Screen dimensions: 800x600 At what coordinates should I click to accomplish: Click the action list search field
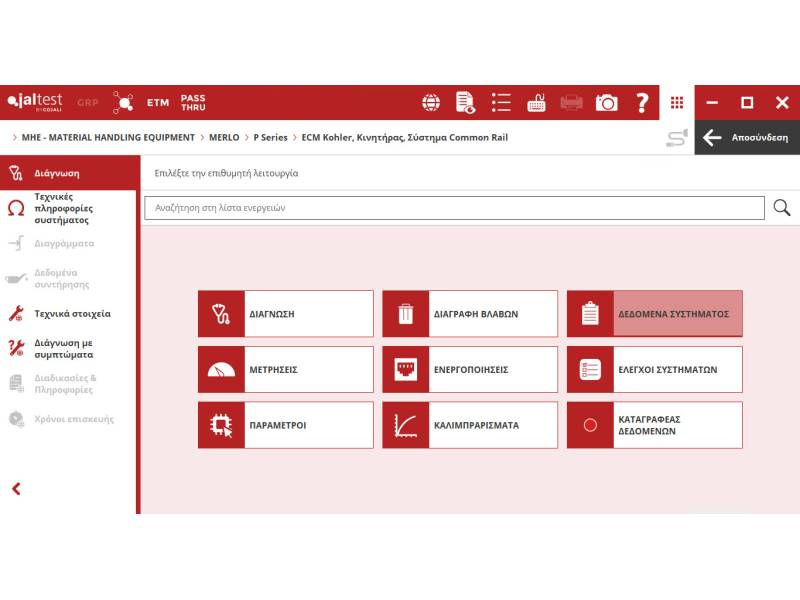coord(455,208)
